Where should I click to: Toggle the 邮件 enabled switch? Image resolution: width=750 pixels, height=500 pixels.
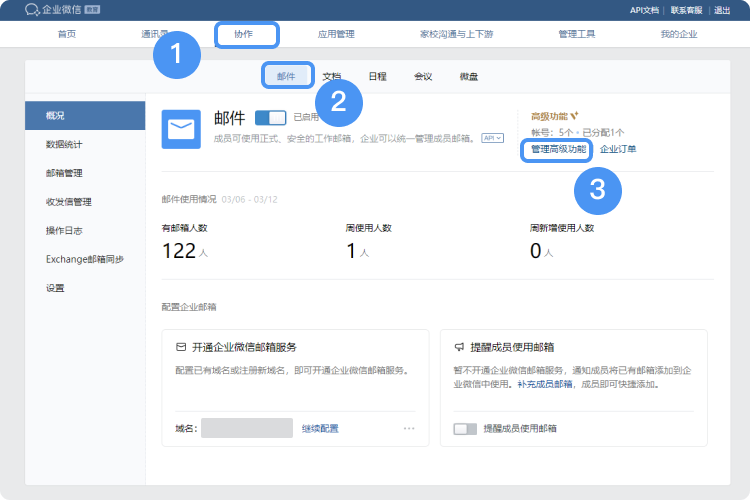coord(270,117)
